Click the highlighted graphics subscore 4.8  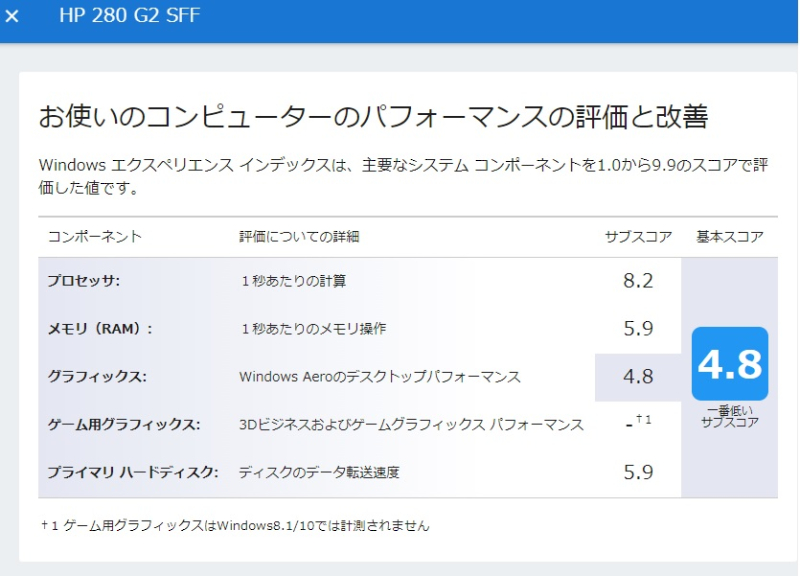[638, 377]
